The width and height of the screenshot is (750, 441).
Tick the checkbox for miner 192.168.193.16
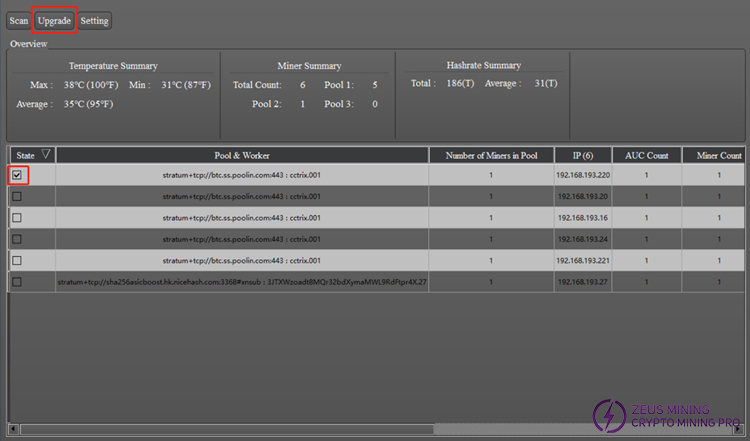coord(17,218)
